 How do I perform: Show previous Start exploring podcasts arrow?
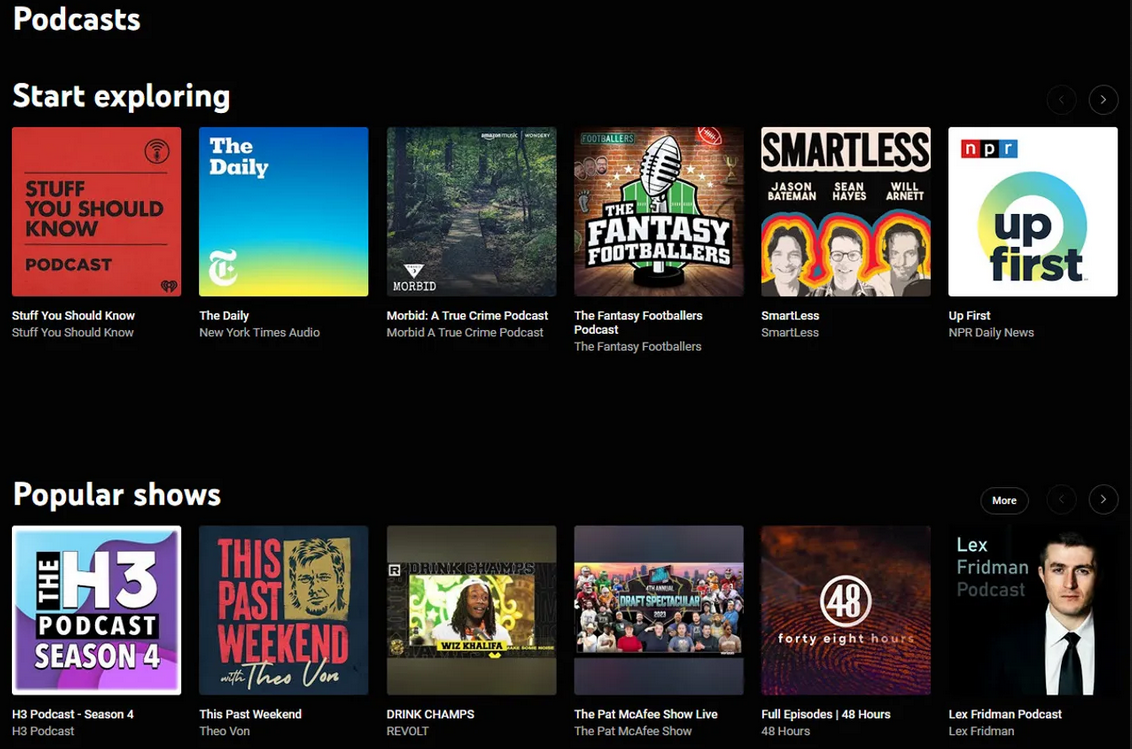pos(1061,100)
